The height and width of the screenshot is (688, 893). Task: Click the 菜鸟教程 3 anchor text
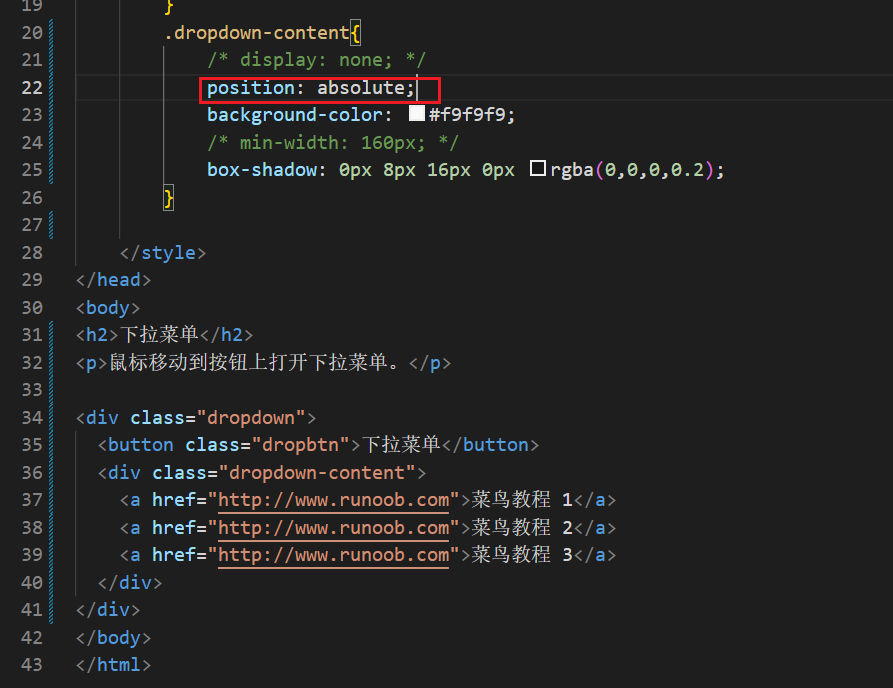point(522,555)
